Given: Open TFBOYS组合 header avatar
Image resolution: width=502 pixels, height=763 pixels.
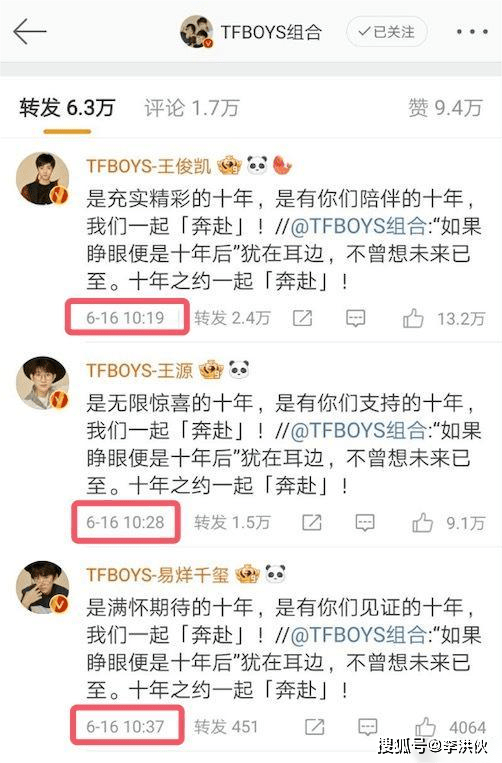Looking at the screenshot, I should click(x=197, y=32).
